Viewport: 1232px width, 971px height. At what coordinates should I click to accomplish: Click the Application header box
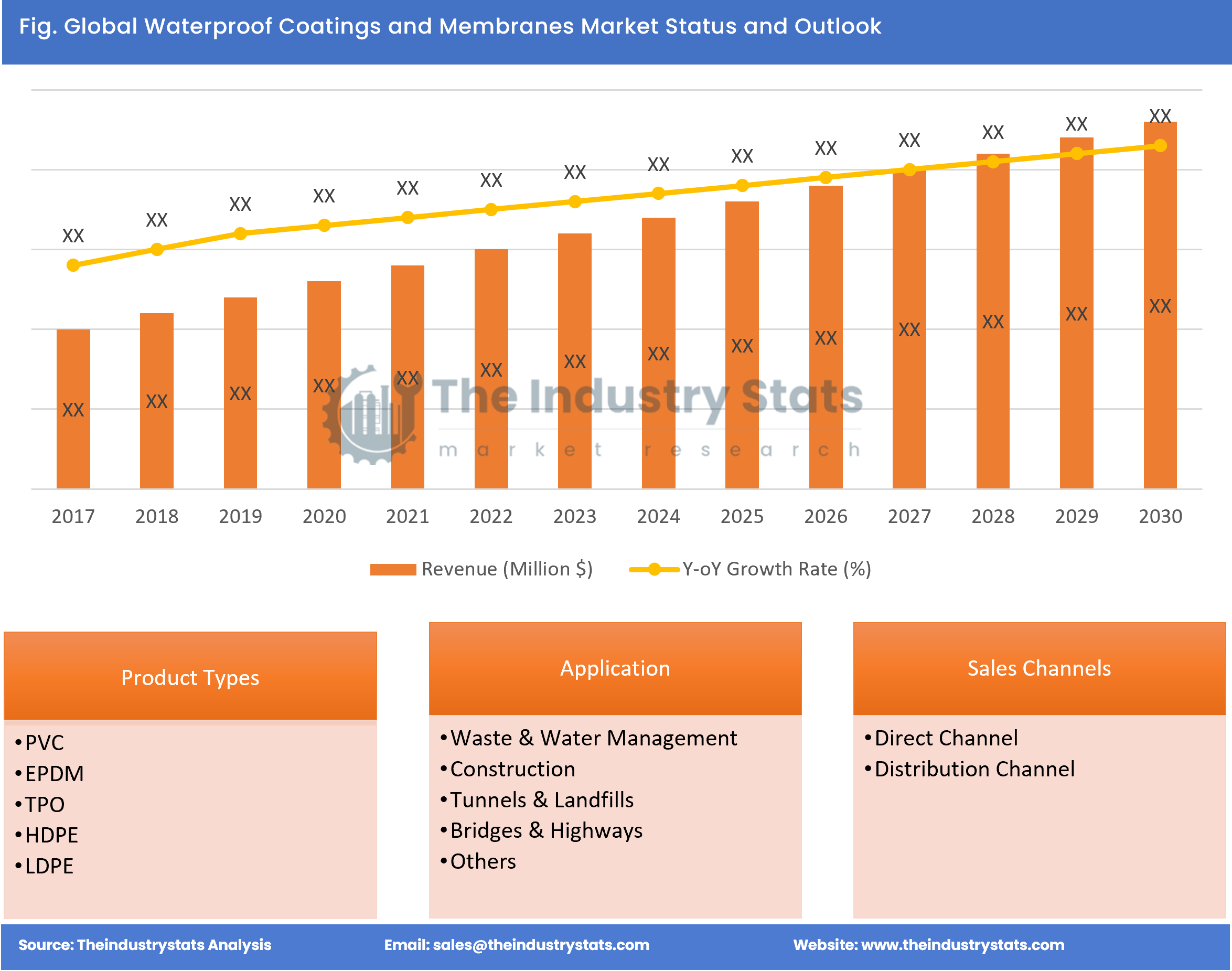tap(615, 668)
